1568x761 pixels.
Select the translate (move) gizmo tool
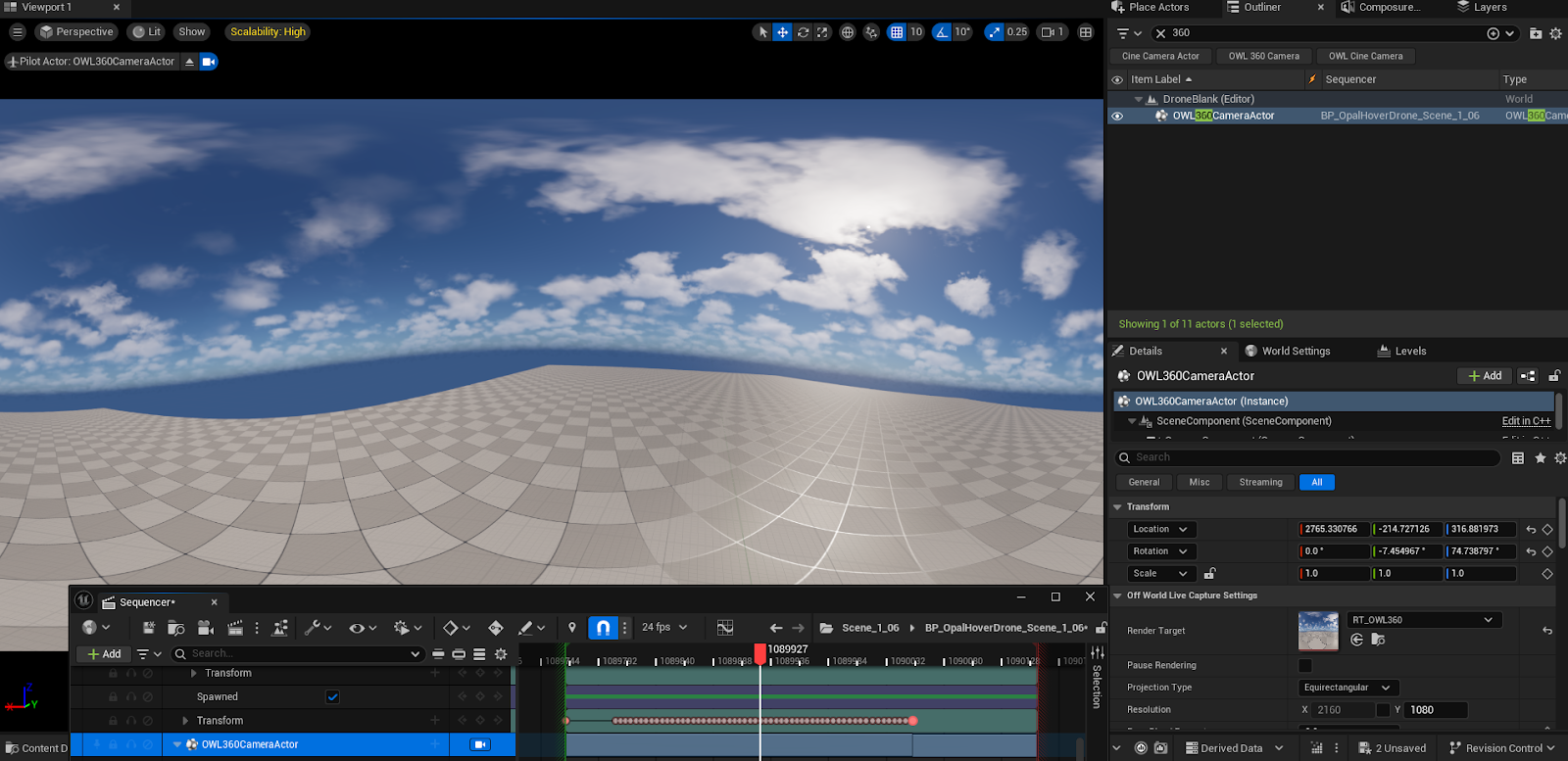pos(783,32)
